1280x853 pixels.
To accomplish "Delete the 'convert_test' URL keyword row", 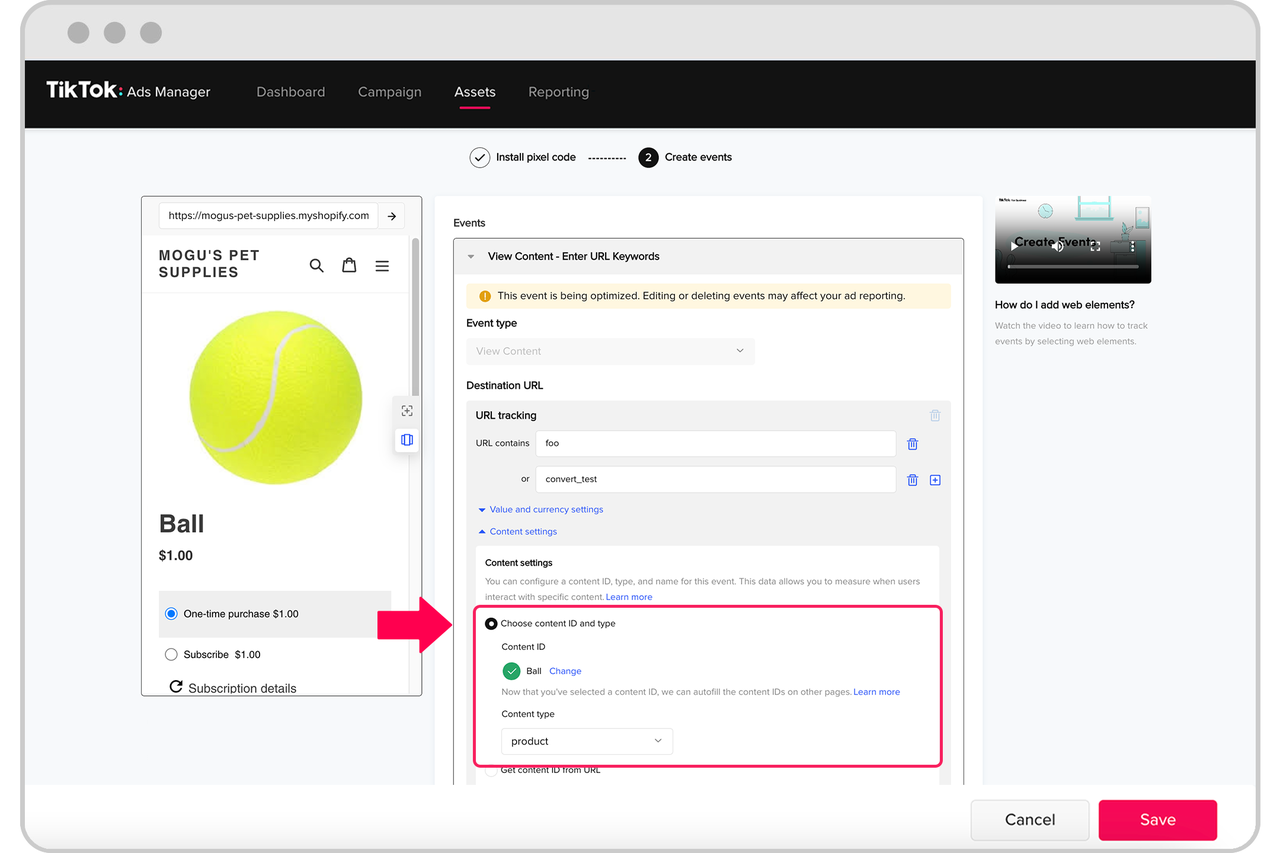I will 912,480.
